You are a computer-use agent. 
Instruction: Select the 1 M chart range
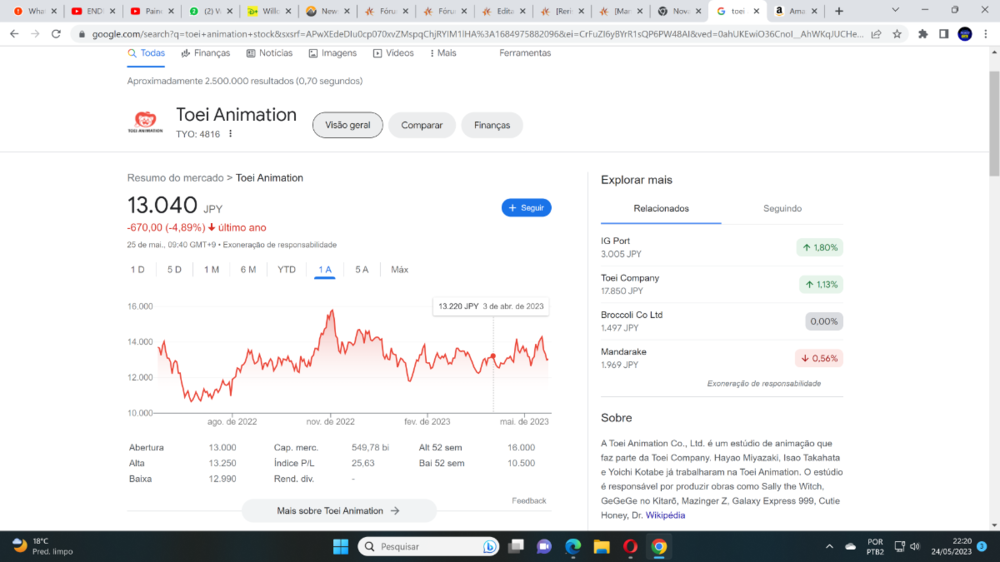pos(212,270)
